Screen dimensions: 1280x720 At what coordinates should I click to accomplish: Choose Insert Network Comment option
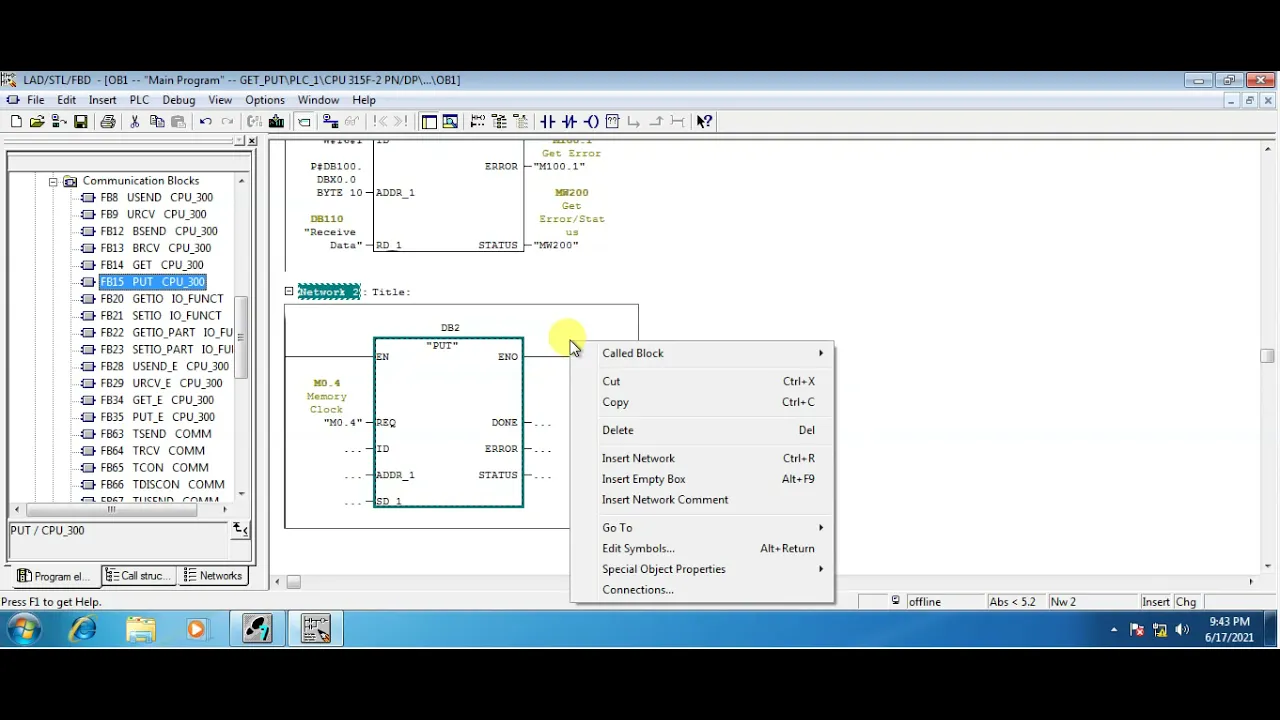pyautogui.click(x=702, y=500)
